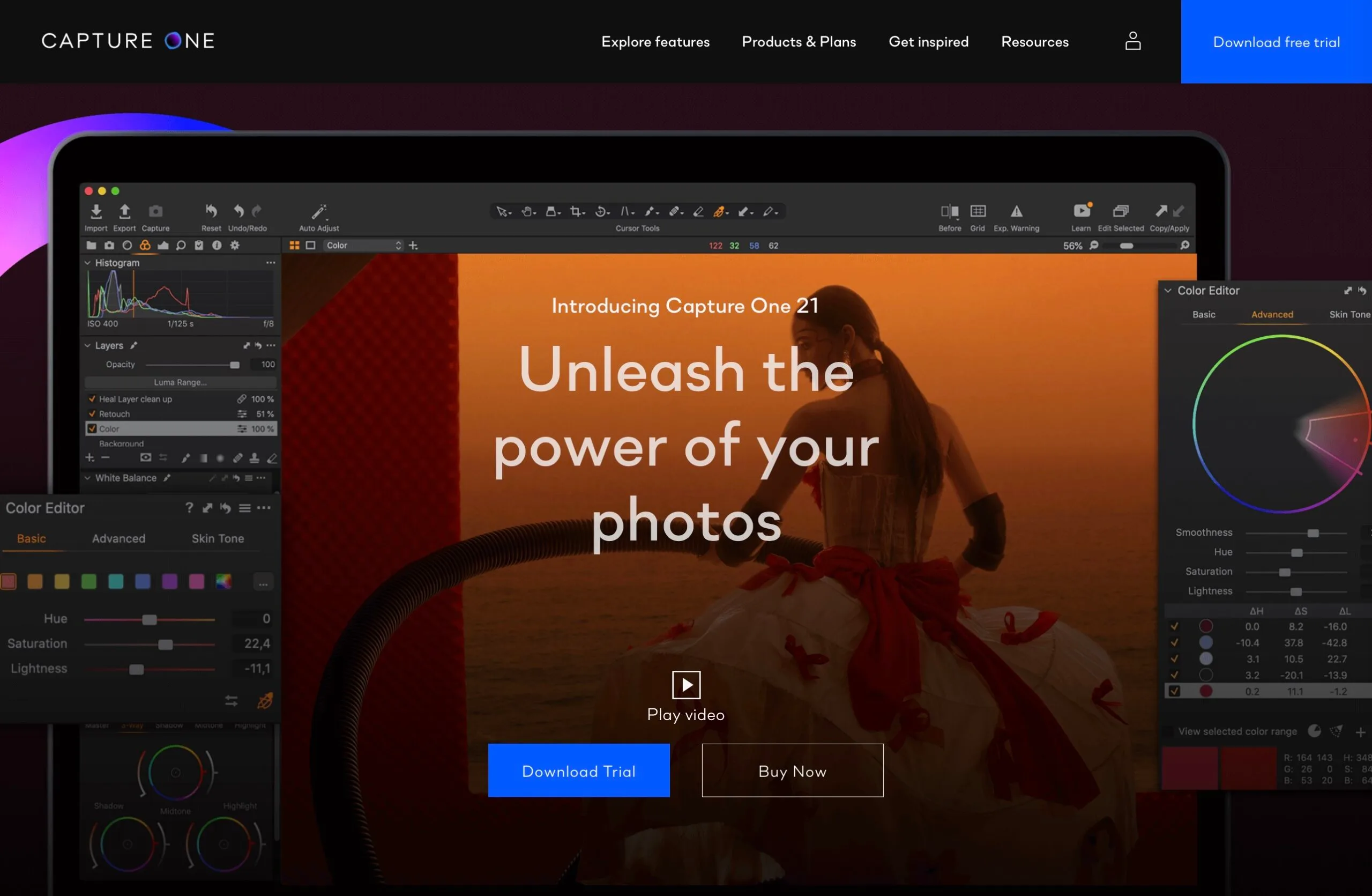Select the Pan hand cursor tool
This screenshot has height=896, width=1372.
point(528,212)
